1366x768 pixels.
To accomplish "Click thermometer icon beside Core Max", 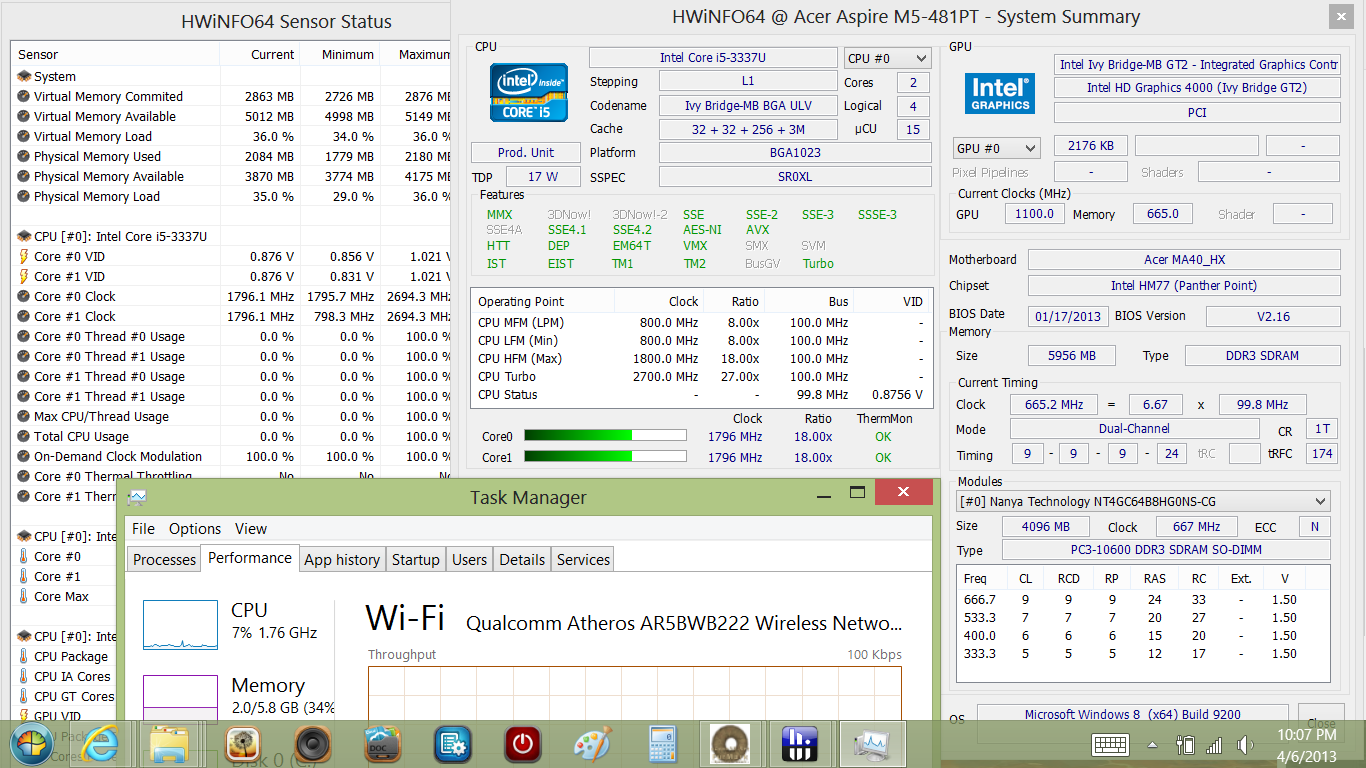I will (24, 596).
